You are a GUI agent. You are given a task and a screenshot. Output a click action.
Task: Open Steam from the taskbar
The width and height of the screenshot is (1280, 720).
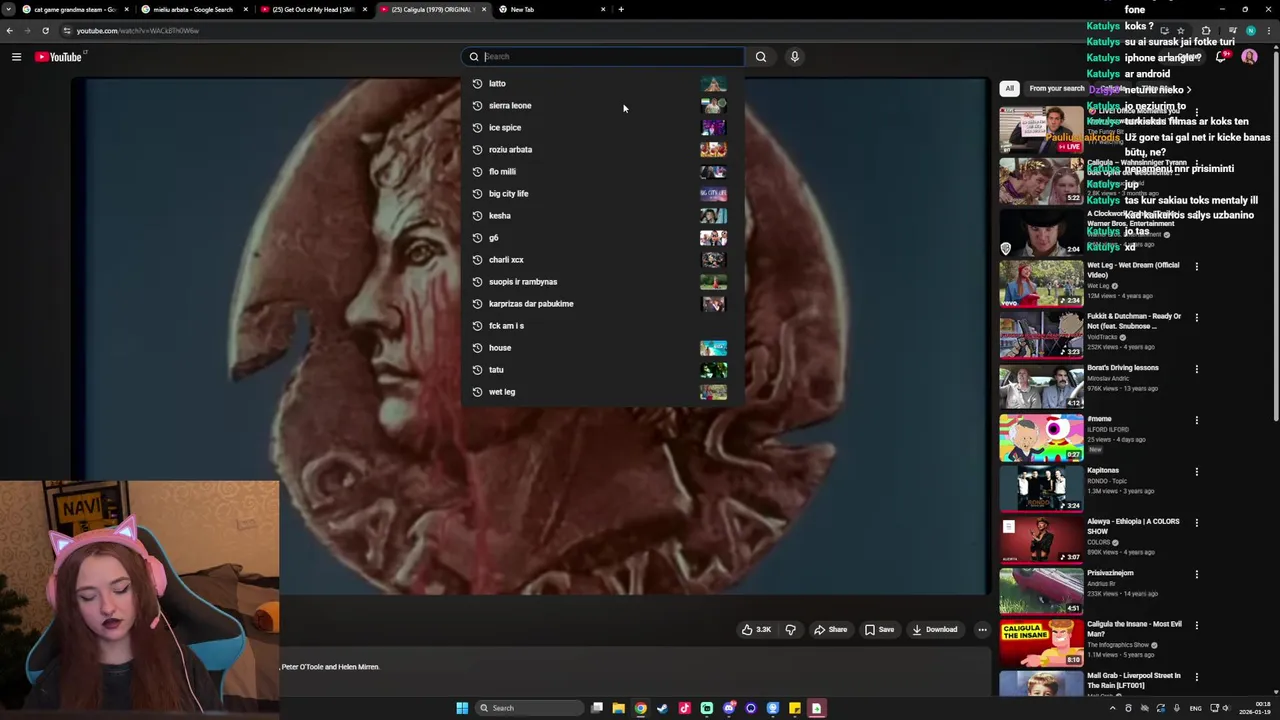(662, 708)
